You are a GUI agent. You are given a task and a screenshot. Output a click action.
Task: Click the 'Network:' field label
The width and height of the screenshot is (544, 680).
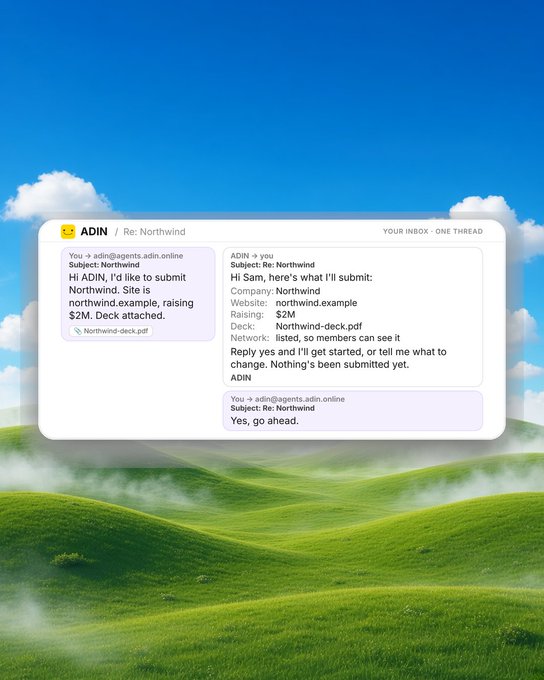tap(250, 338)
